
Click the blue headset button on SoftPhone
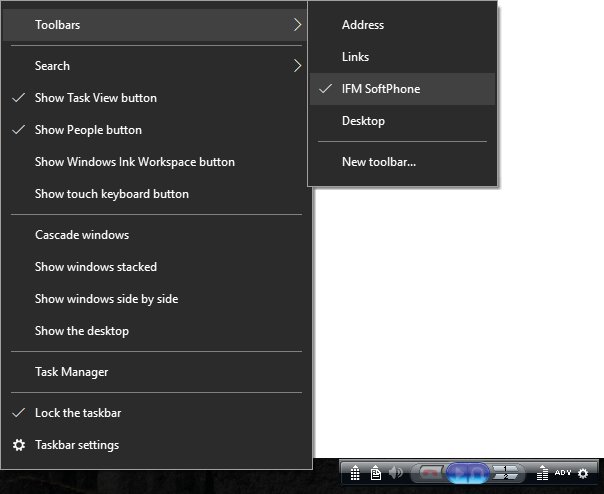(x=478, y=473)
